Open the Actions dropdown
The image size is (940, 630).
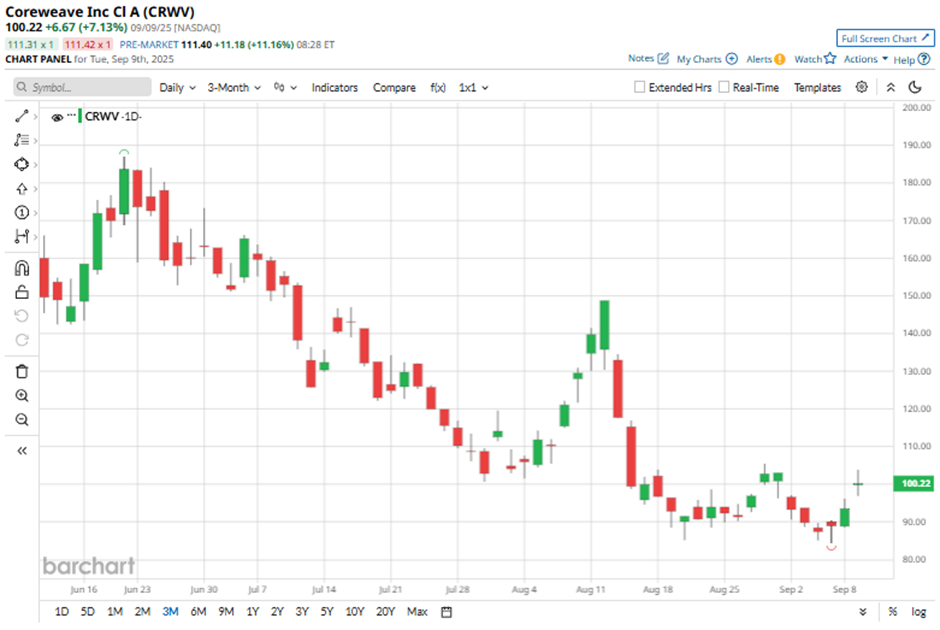866,59
